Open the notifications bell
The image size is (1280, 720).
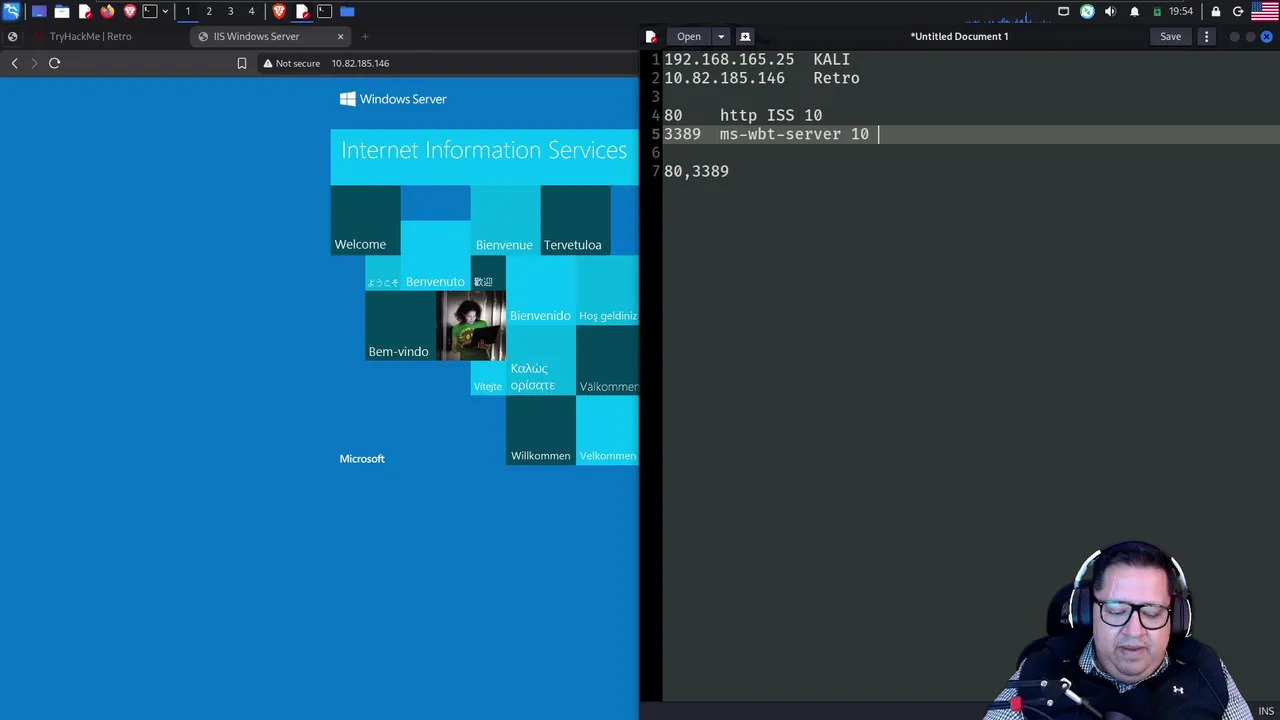pos(1134,11)
